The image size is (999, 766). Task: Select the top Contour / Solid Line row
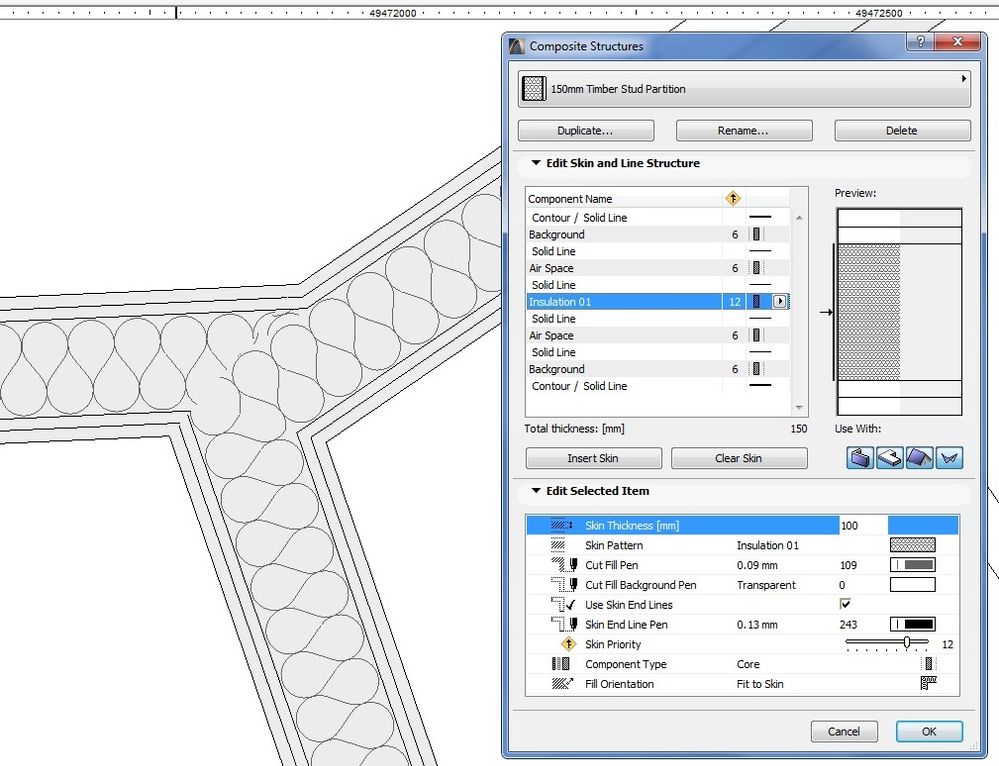coord(658,217)
